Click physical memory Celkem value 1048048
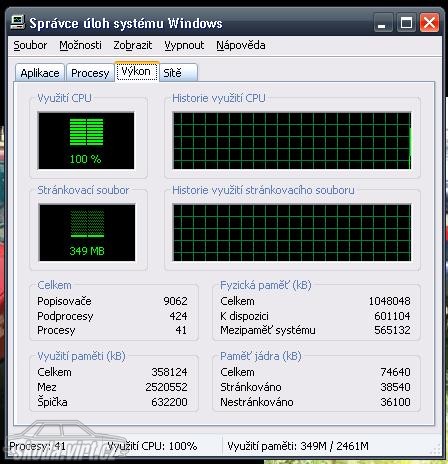 [389, 301]
